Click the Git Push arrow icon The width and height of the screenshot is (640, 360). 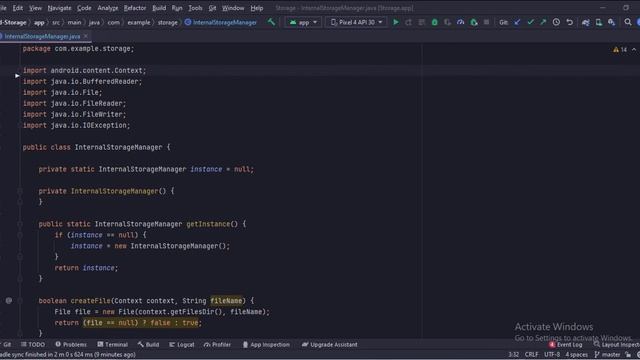coord(543,22)
